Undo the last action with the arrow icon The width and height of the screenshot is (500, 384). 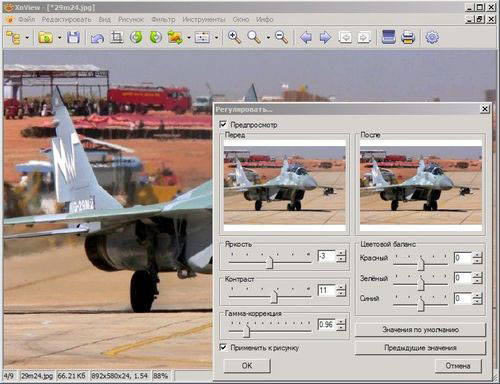[97, 38]
